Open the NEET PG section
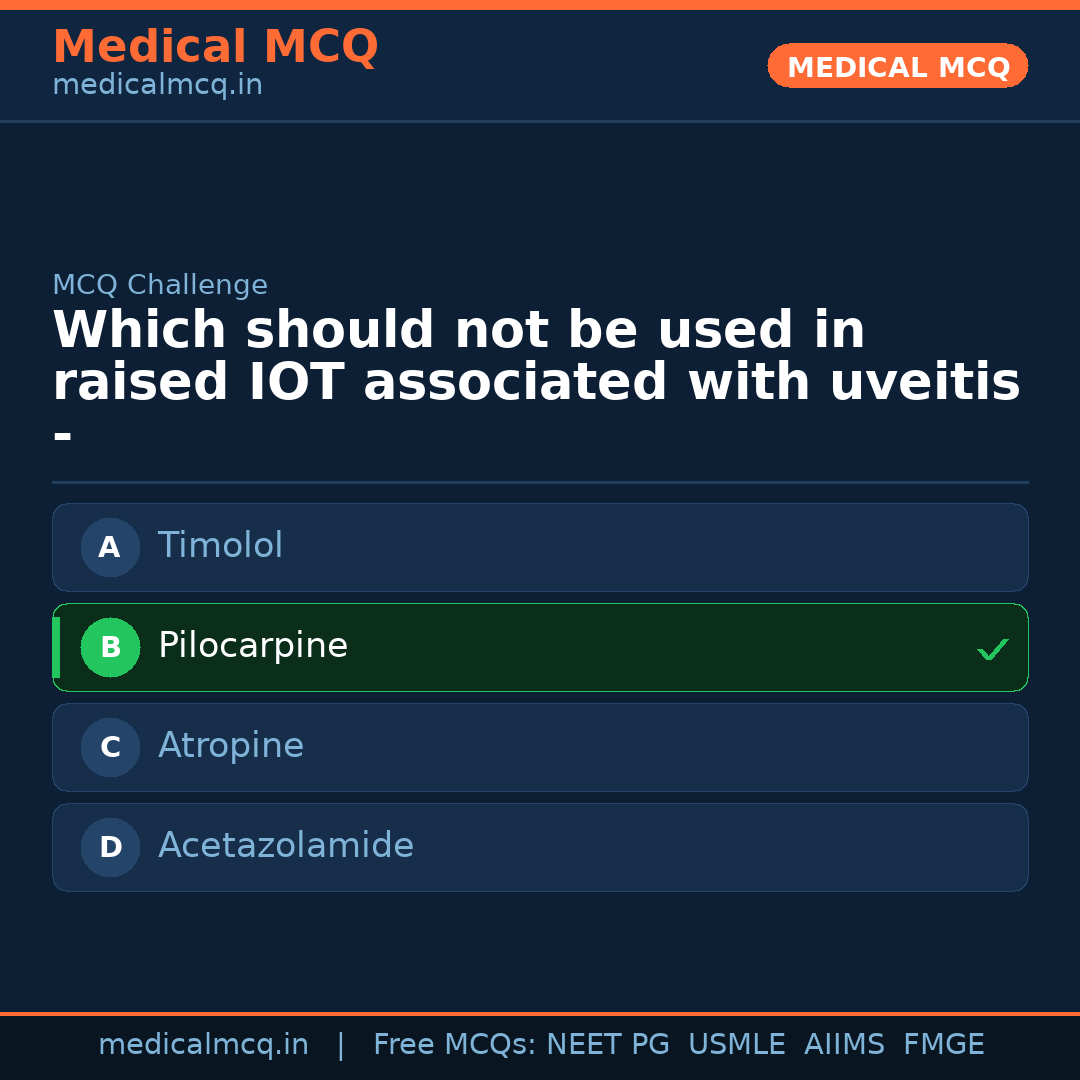1080x1080 pixels. [x=607, y=1043]
